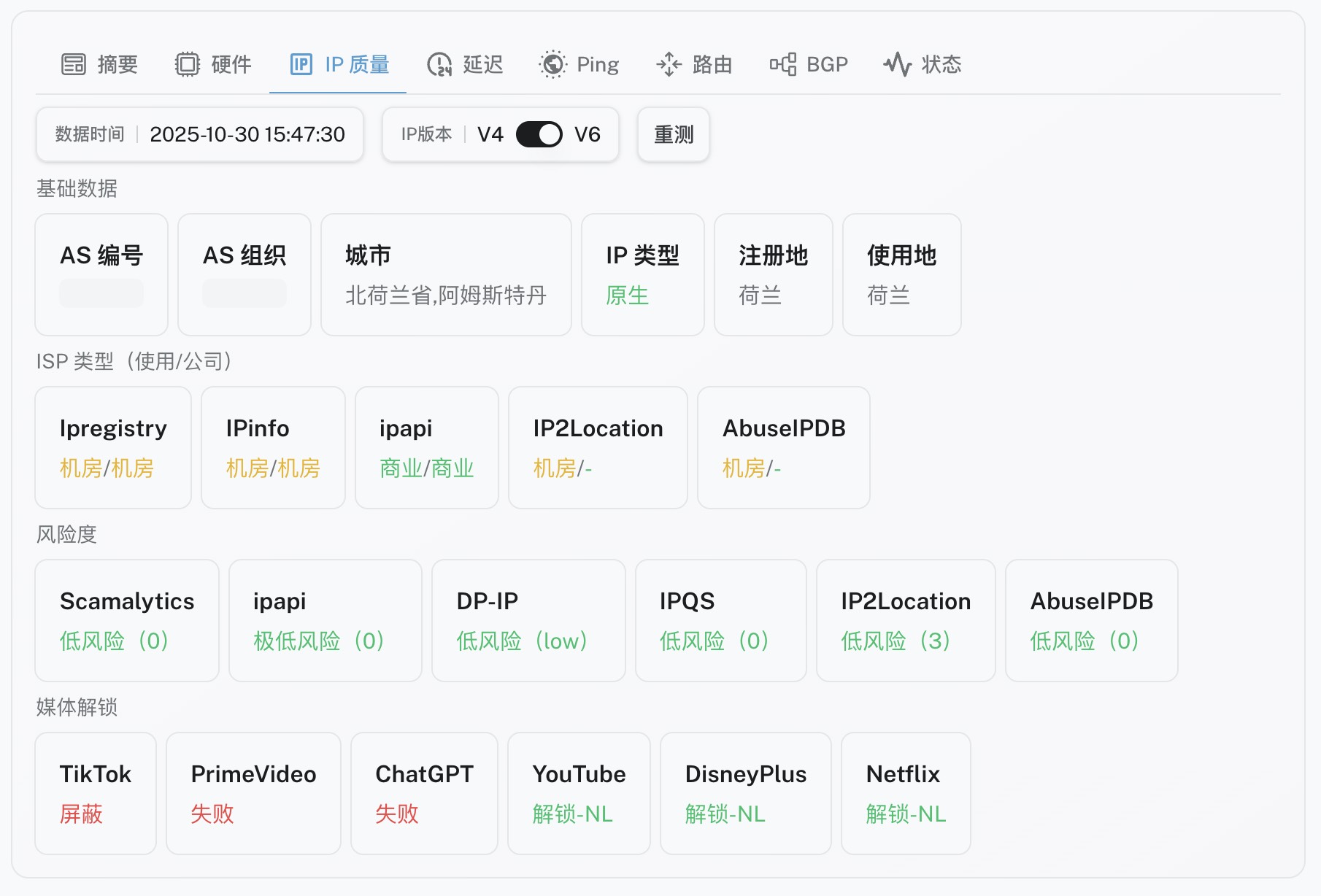
Task: Click the IPinfo ISP type card
Action: 273,447
